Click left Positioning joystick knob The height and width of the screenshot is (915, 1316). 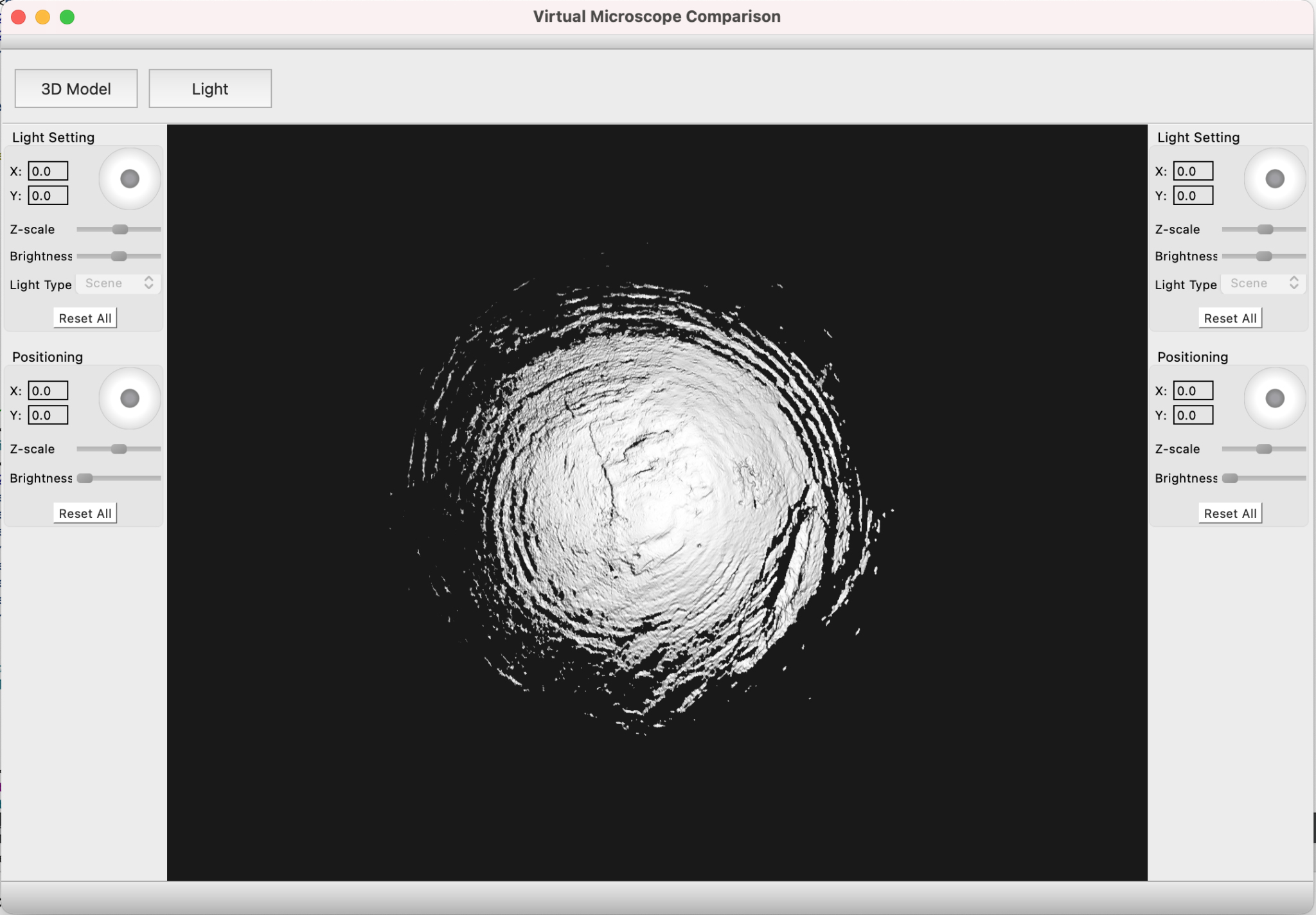click(x=130, y=398)
